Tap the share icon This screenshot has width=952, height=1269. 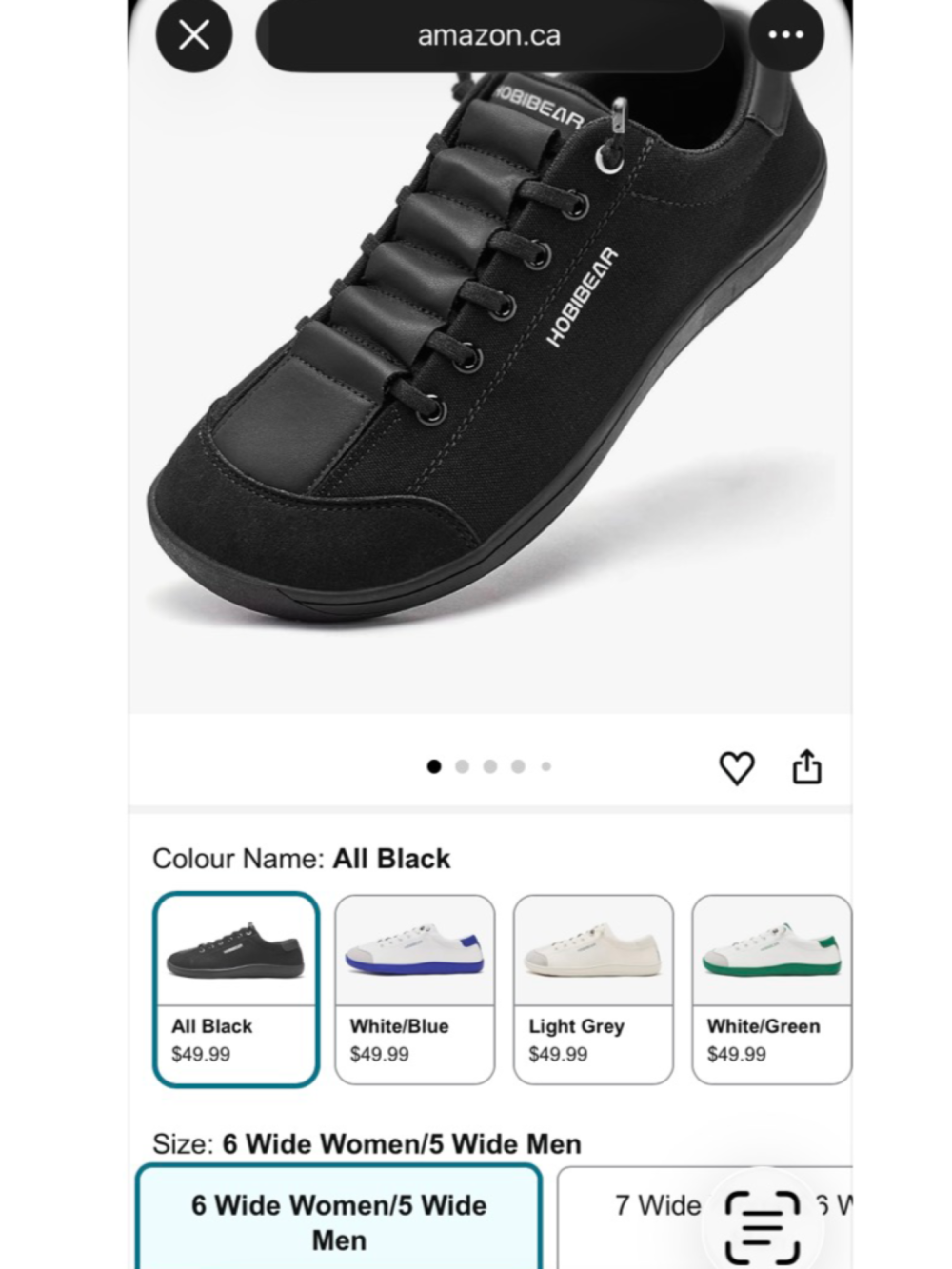point(807,766)
